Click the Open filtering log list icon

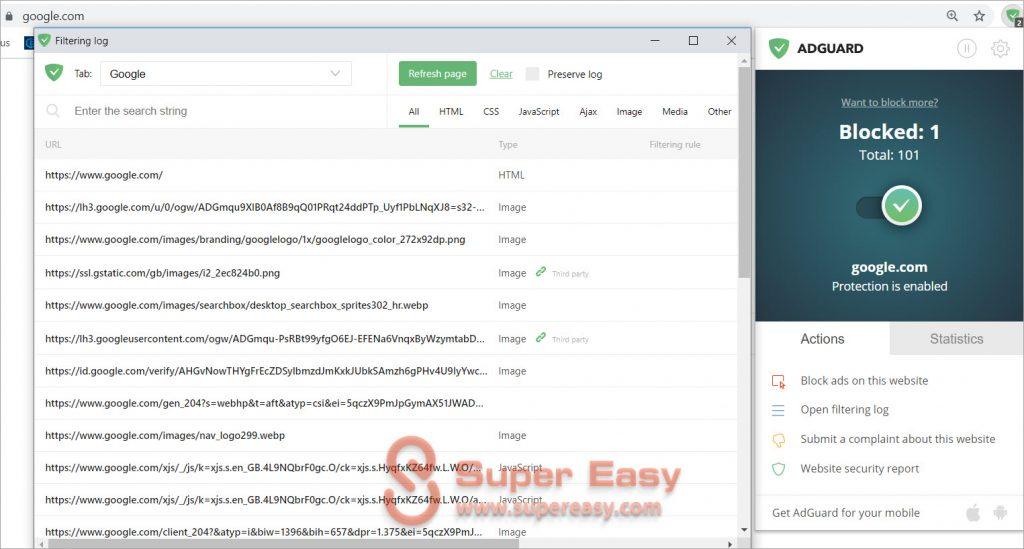click(x=778, y=411)
